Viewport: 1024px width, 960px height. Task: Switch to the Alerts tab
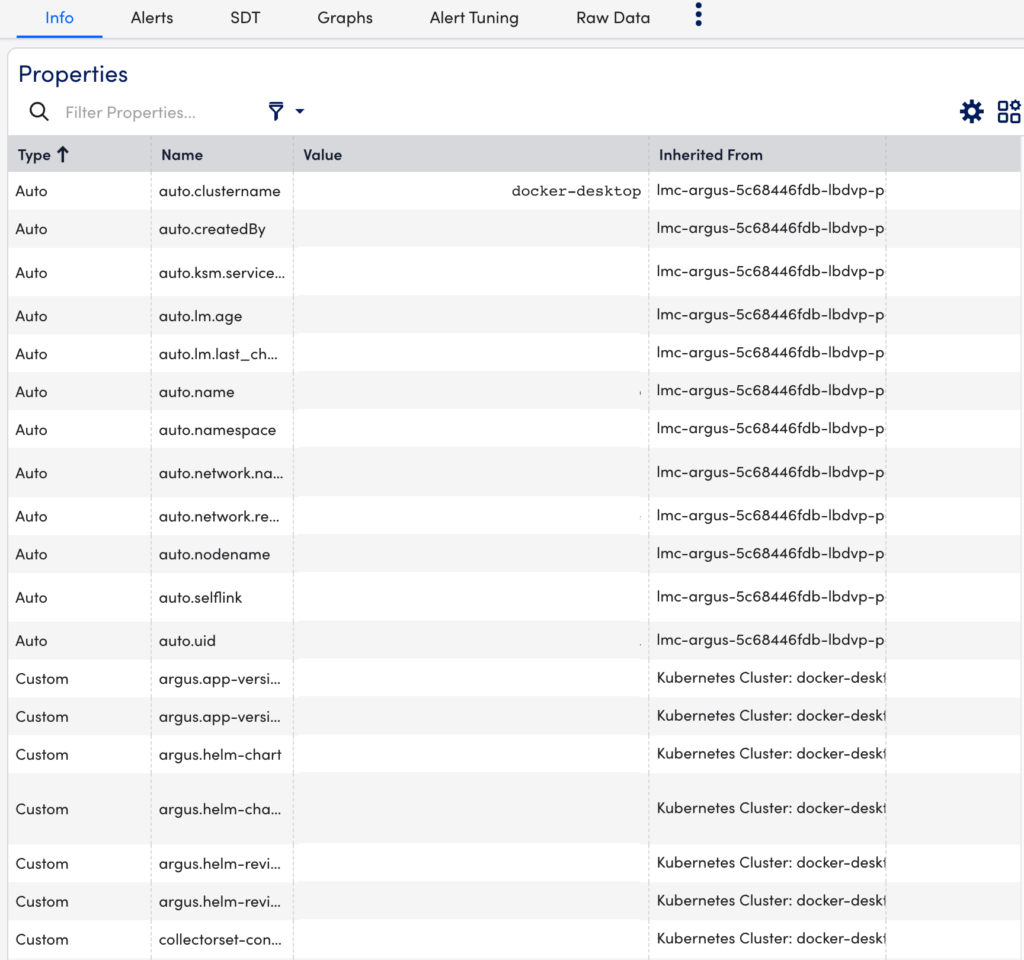coord(151,18)
